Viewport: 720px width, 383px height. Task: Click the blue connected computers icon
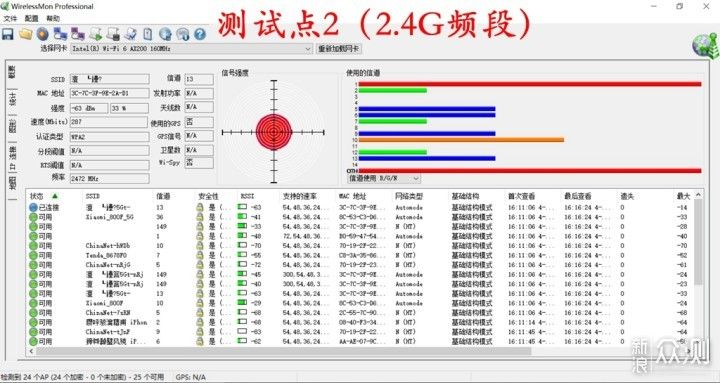(x=60, y=34)
